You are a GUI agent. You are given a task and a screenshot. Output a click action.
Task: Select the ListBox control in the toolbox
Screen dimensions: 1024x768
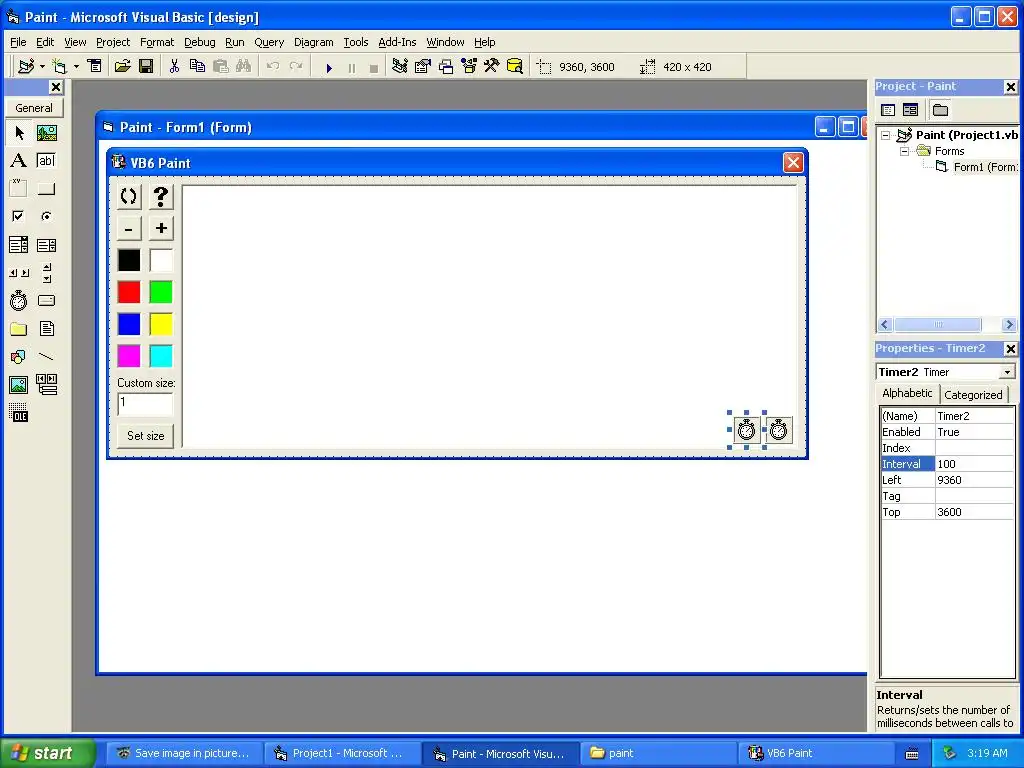click(x=46, y=245)
